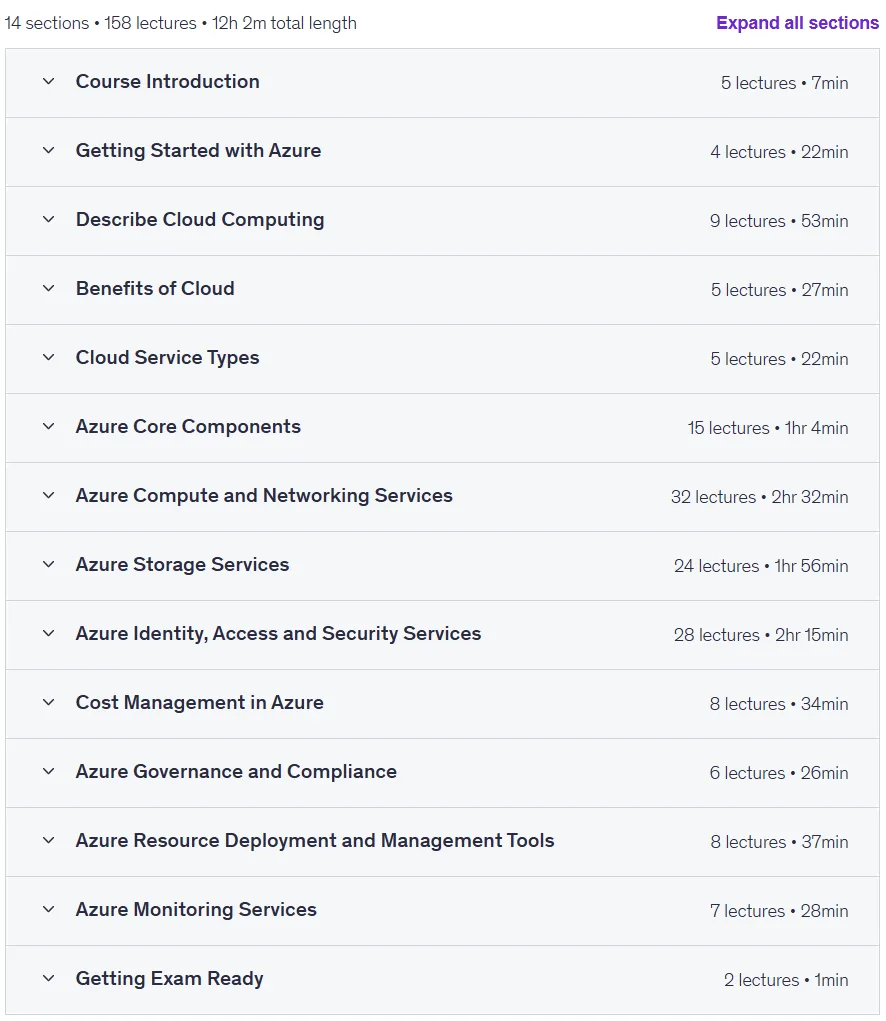Select the Azure Monitoring Services title

196,910
